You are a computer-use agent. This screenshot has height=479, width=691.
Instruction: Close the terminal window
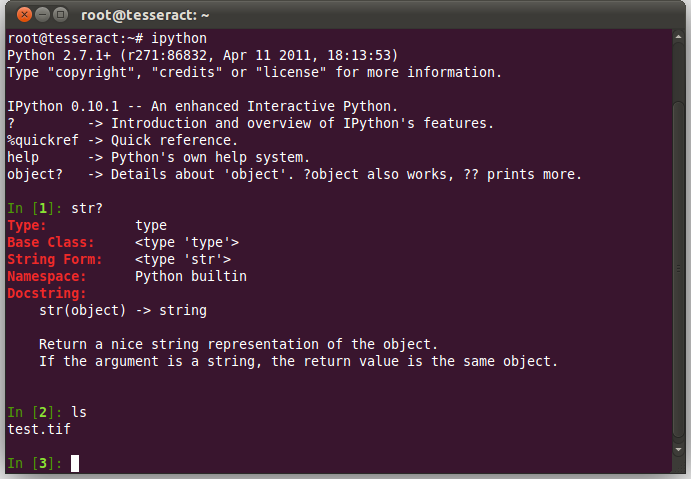(17, 14)
